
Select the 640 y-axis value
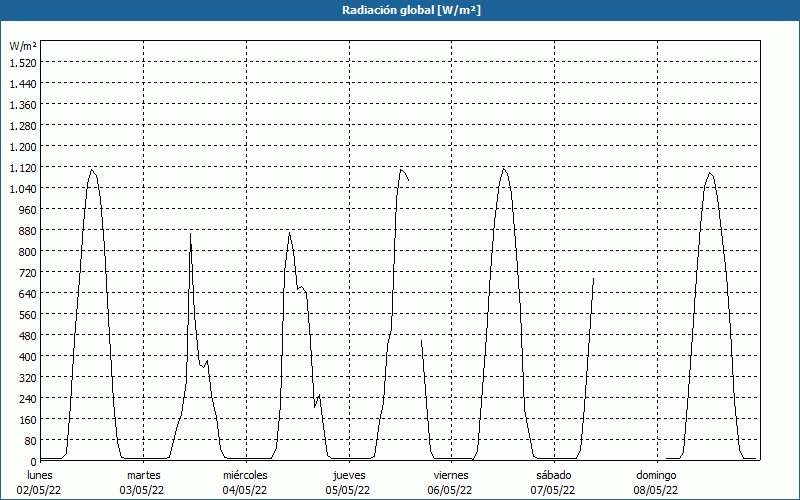click(27, 294)
